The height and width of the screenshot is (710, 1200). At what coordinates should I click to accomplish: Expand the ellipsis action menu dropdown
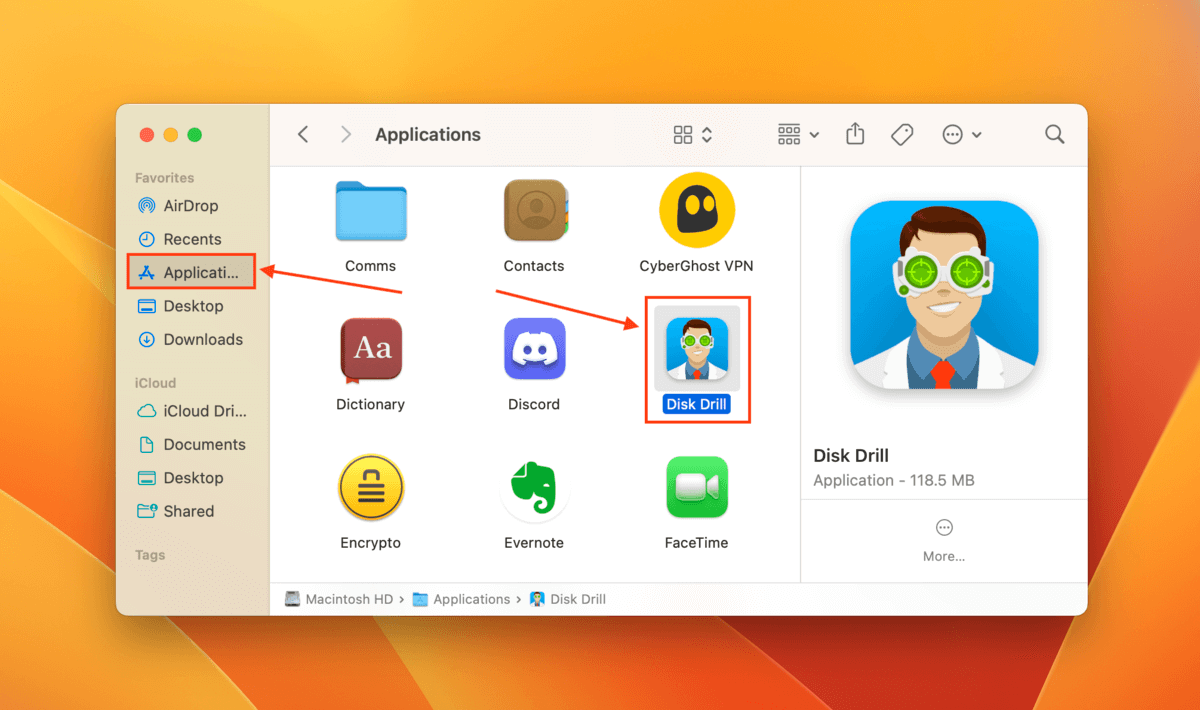pyautogui.click(x=962, y=134)
